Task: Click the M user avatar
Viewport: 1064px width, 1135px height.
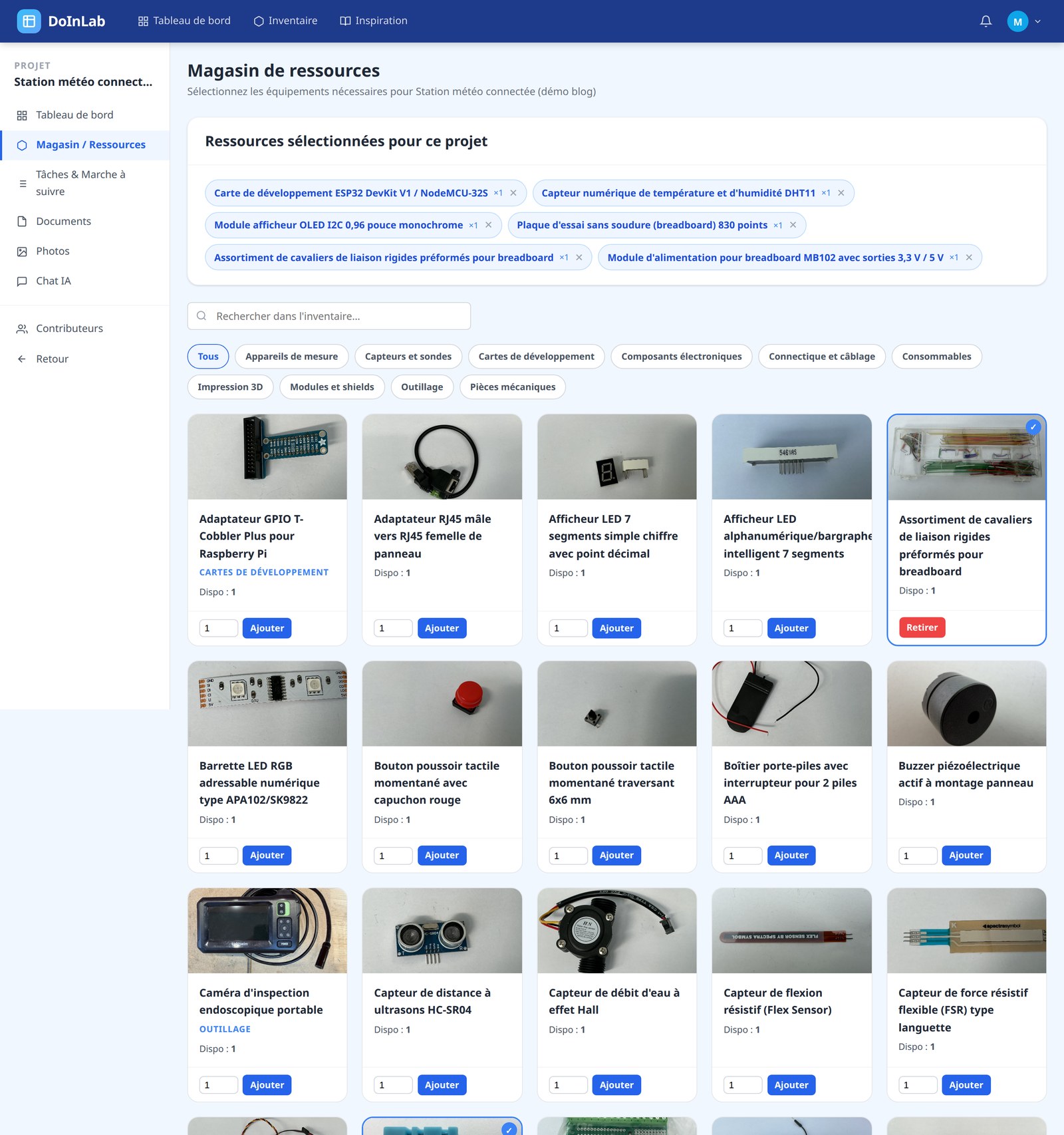Action: [1017, 21]
